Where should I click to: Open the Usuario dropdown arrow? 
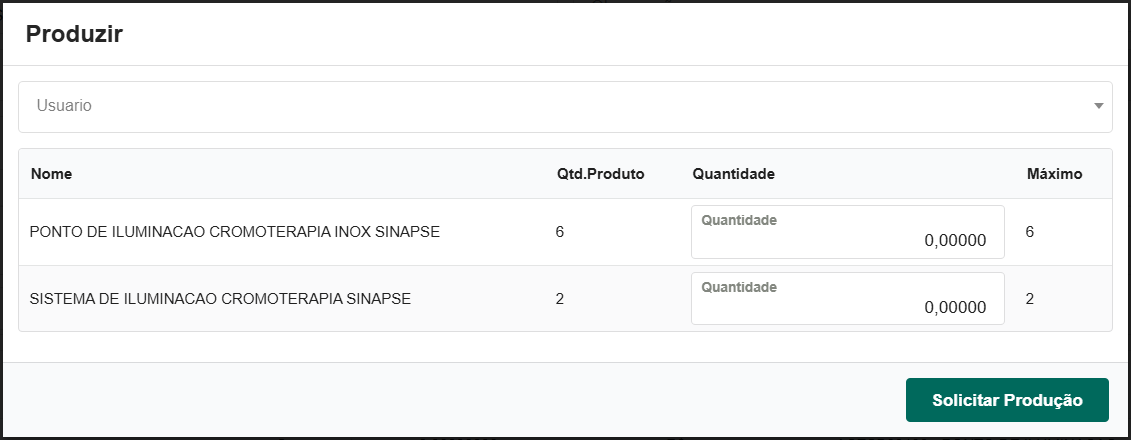pos(1098,106)
